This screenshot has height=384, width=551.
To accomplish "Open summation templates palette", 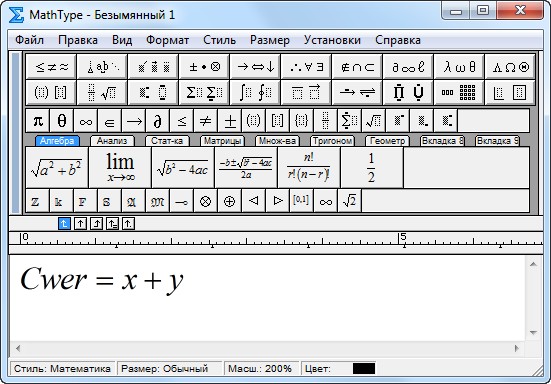I will 204,92.
